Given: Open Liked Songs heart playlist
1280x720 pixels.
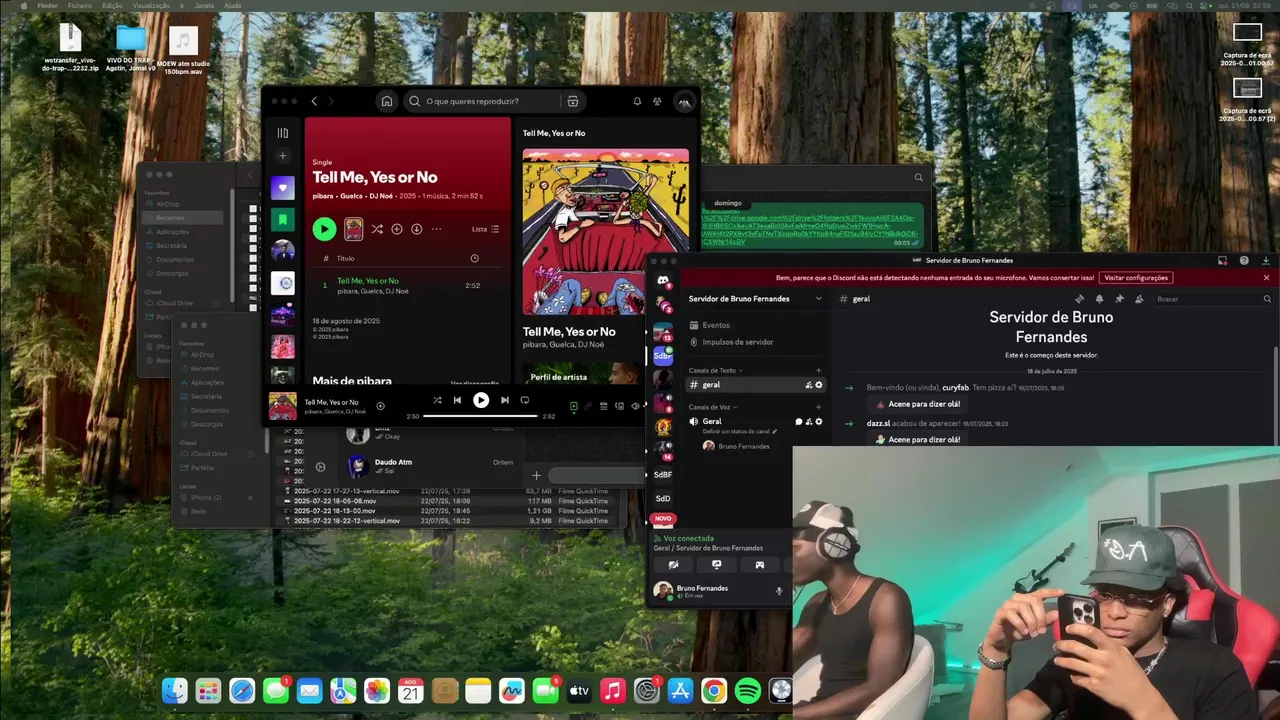Looking at the screenshot, I should (x=283, y=187).
